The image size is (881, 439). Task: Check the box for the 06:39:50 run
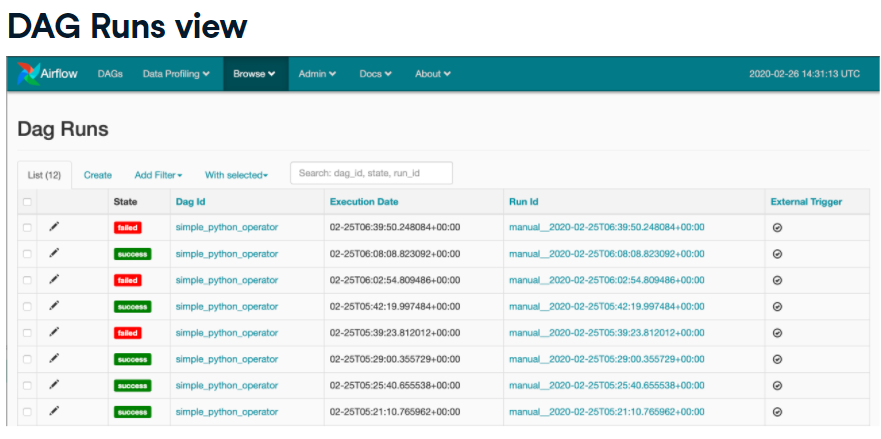pyautogui.click(x=27, y=227)
